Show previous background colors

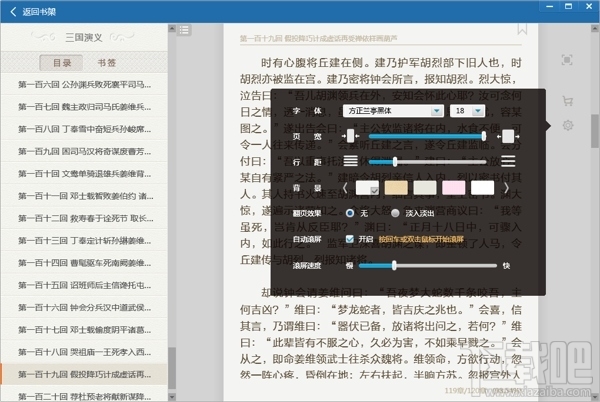(345, 188)
